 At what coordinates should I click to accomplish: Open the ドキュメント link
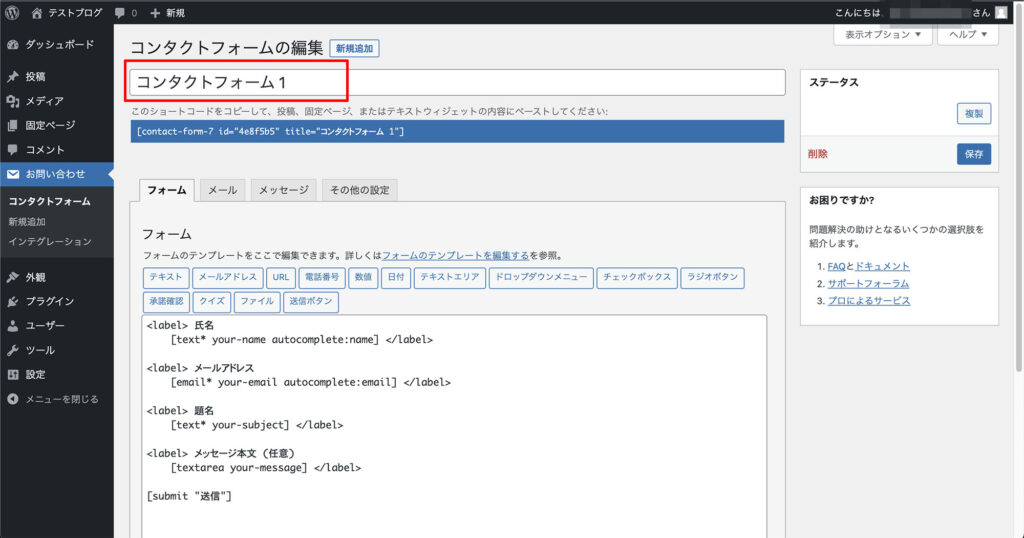pos(882,266)
